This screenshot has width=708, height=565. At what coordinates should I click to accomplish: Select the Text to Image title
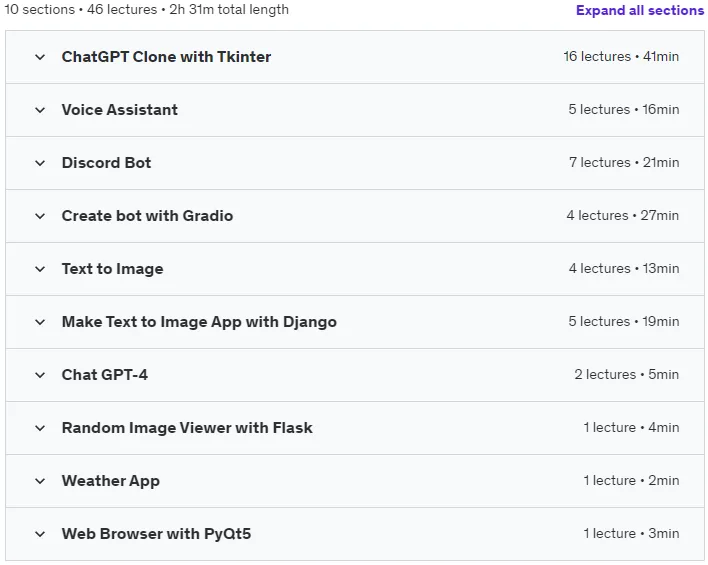pos(112,269)
